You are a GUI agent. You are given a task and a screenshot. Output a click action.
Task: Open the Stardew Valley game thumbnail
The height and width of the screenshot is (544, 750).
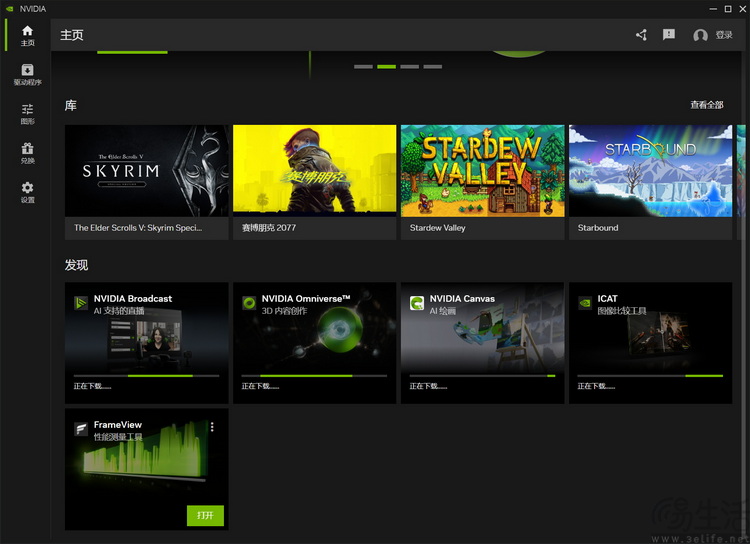(x=482, y=171)
